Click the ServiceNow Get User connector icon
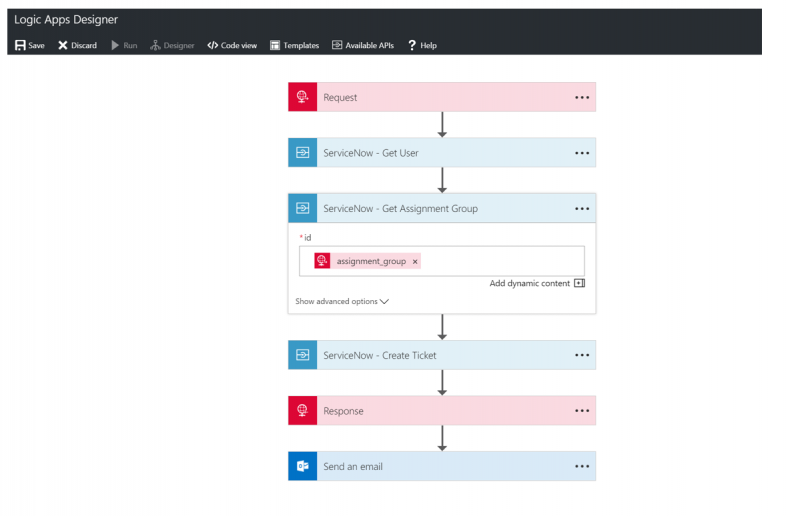This screenshot has height=516, width=800. click(303, 153)
